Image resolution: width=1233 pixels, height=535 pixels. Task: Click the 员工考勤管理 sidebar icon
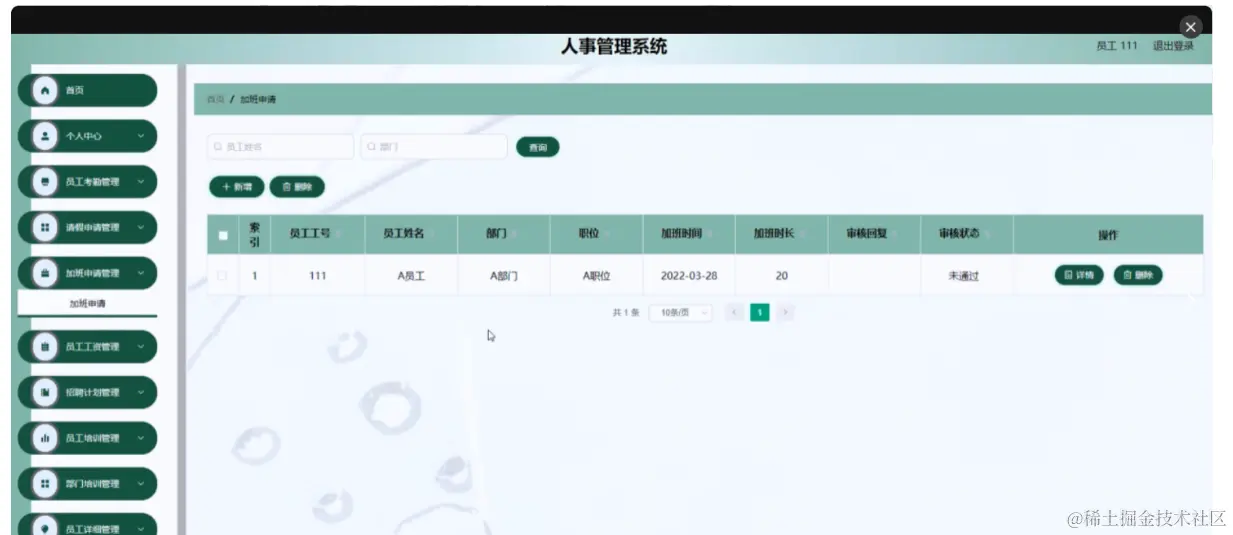pyautogui.click(x=45, y=182)
